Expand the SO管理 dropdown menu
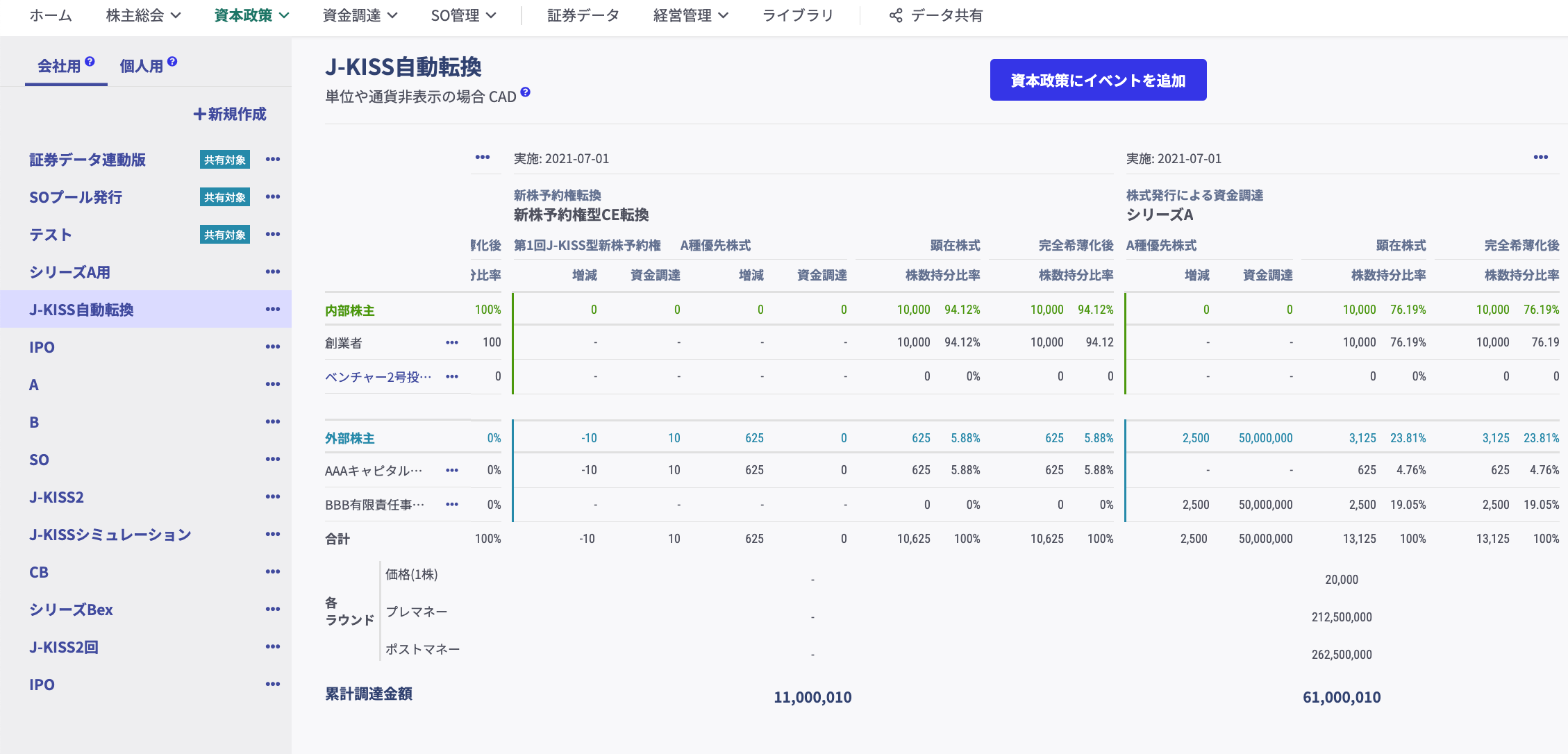 [463, 15]
